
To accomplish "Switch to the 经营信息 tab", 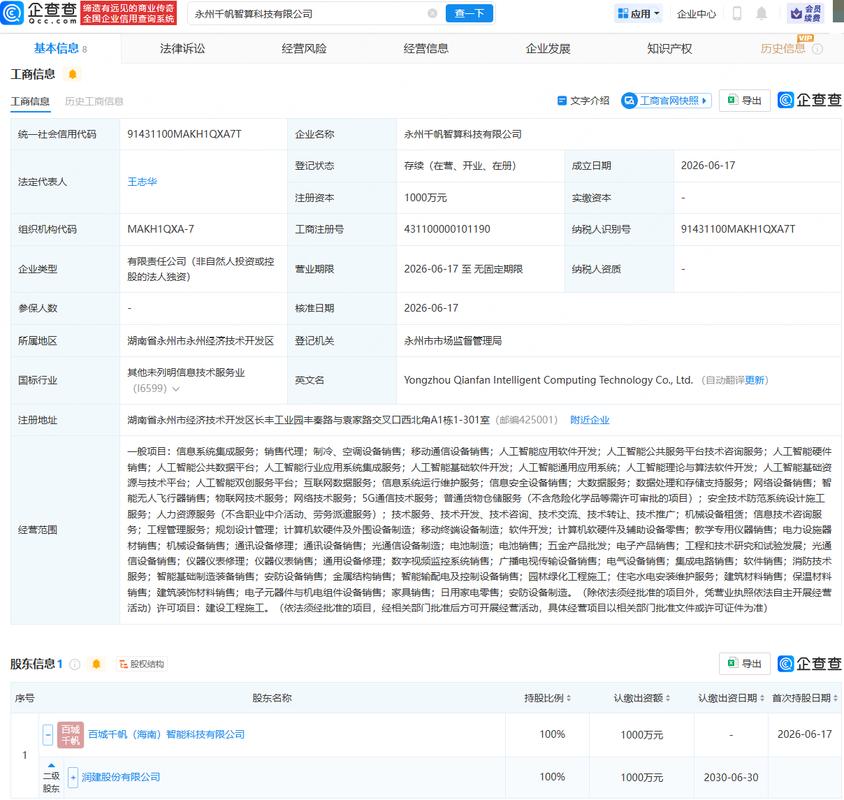I will tap(426, 48).
